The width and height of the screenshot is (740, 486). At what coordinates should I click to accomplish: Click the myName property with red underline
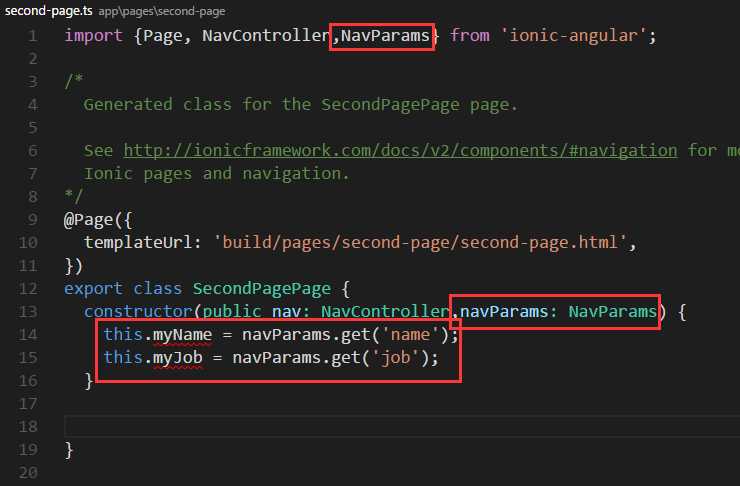pos(182,335)
